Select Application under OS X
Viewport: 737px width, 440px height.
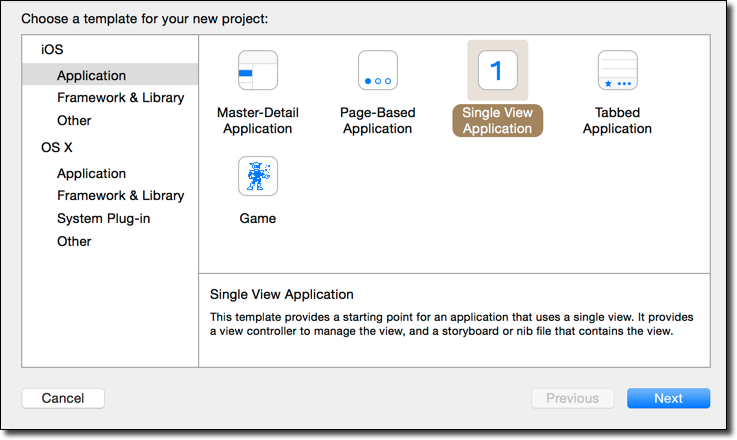[91, 173]
